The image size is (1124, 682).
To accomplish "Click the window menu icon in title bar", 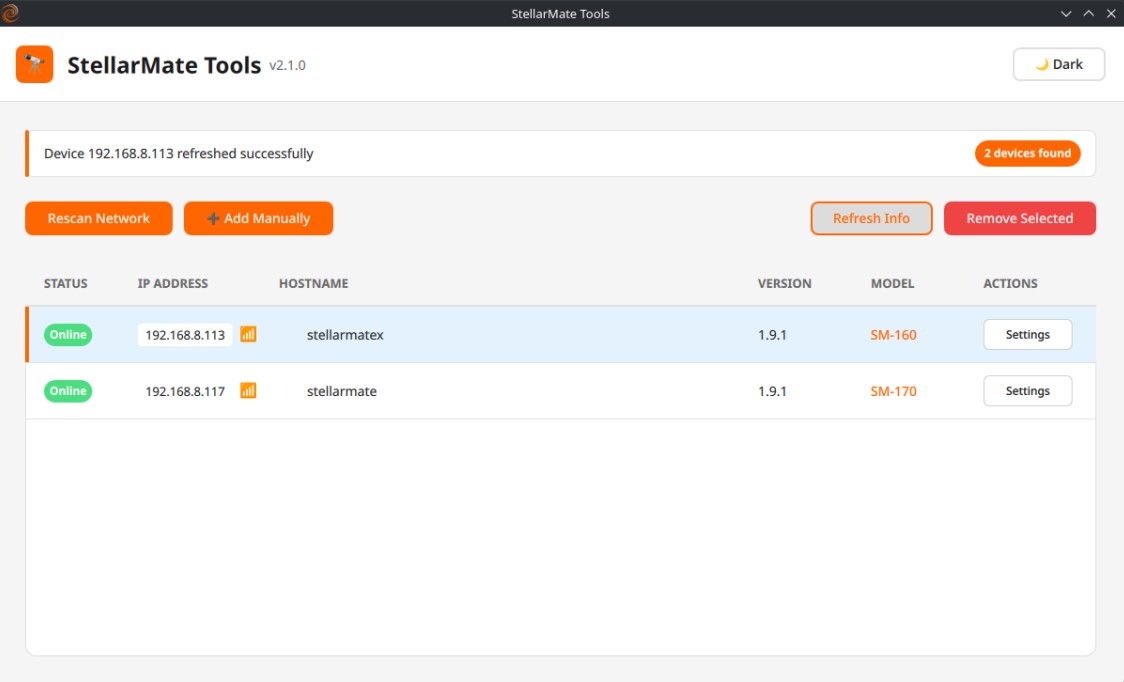I will pyautogui.click(x=10, y=13).
